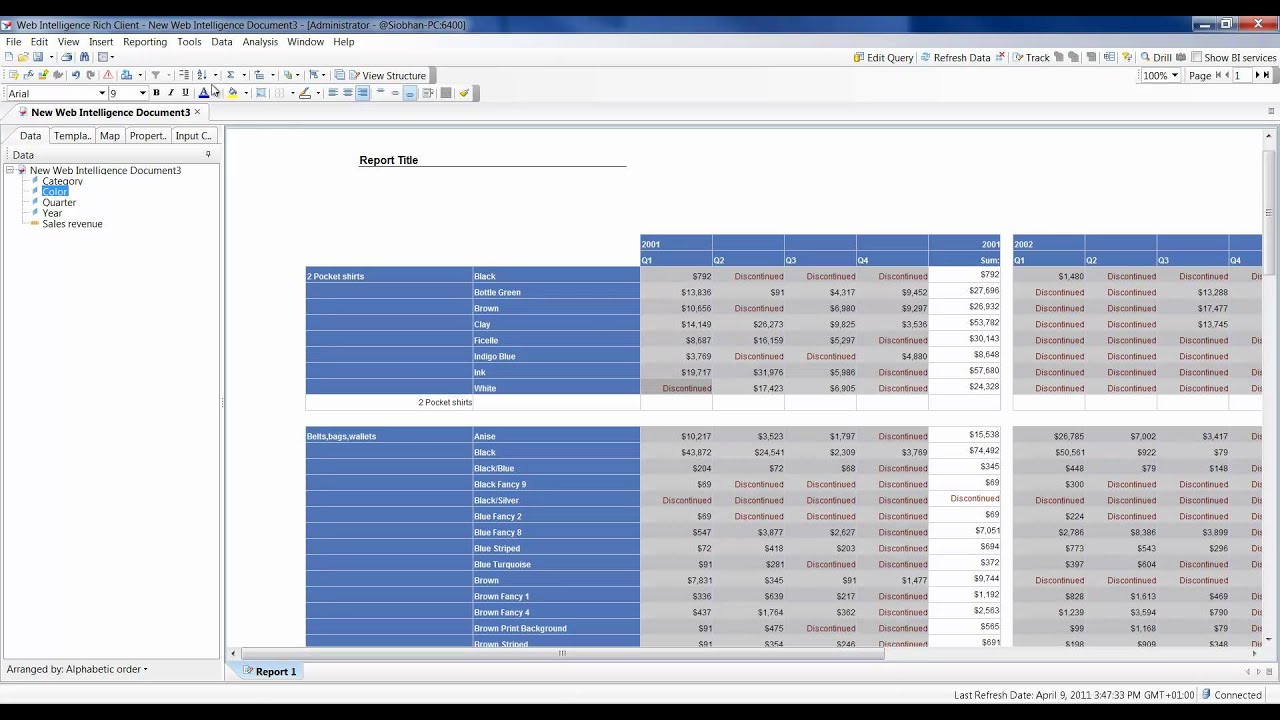Open the dropdown arrow next to the Sum icon
This screenshot has height=720, width=1280.
pyautogui.click(x=243, y=75)
